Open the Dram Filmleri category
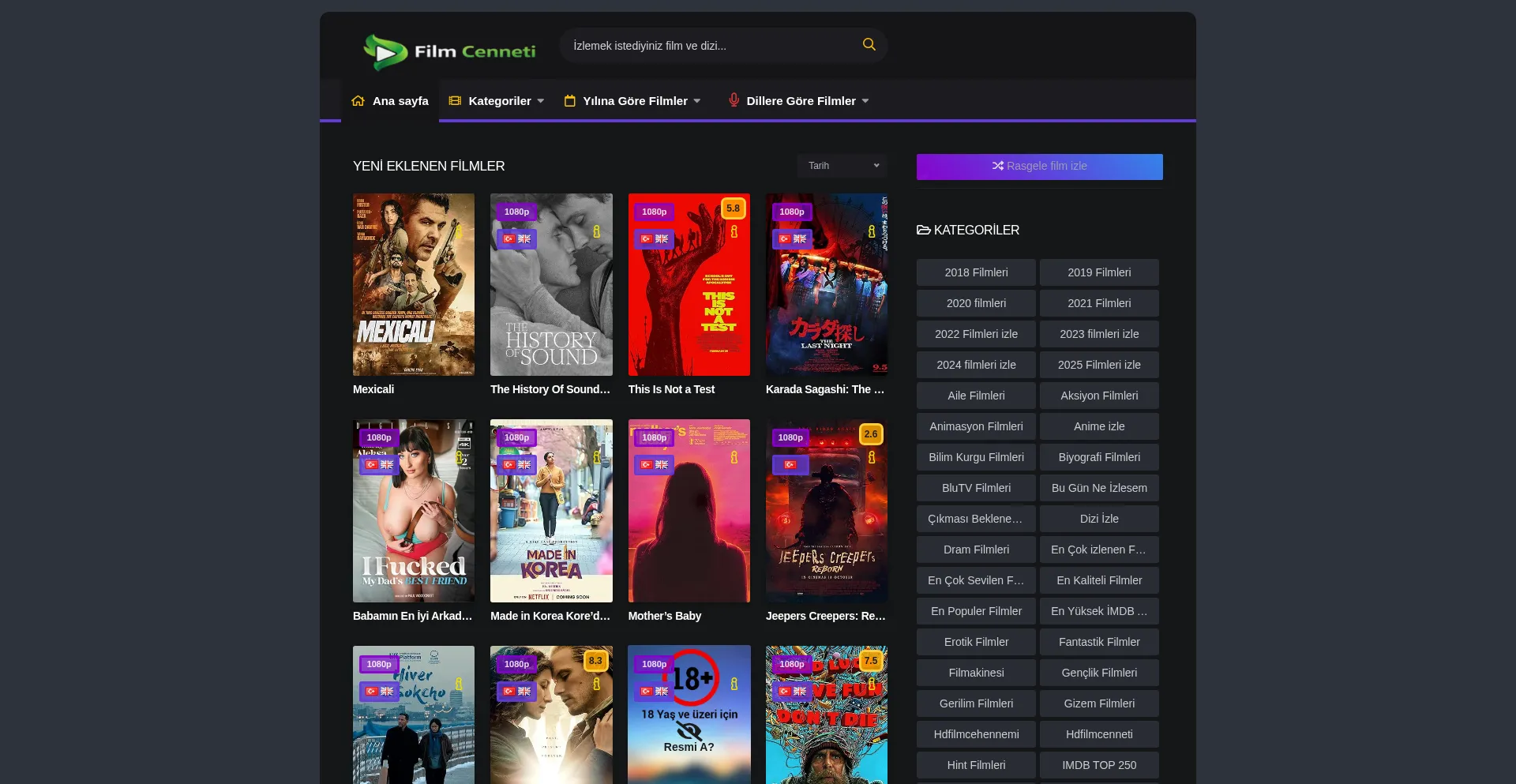 [976, 550]
